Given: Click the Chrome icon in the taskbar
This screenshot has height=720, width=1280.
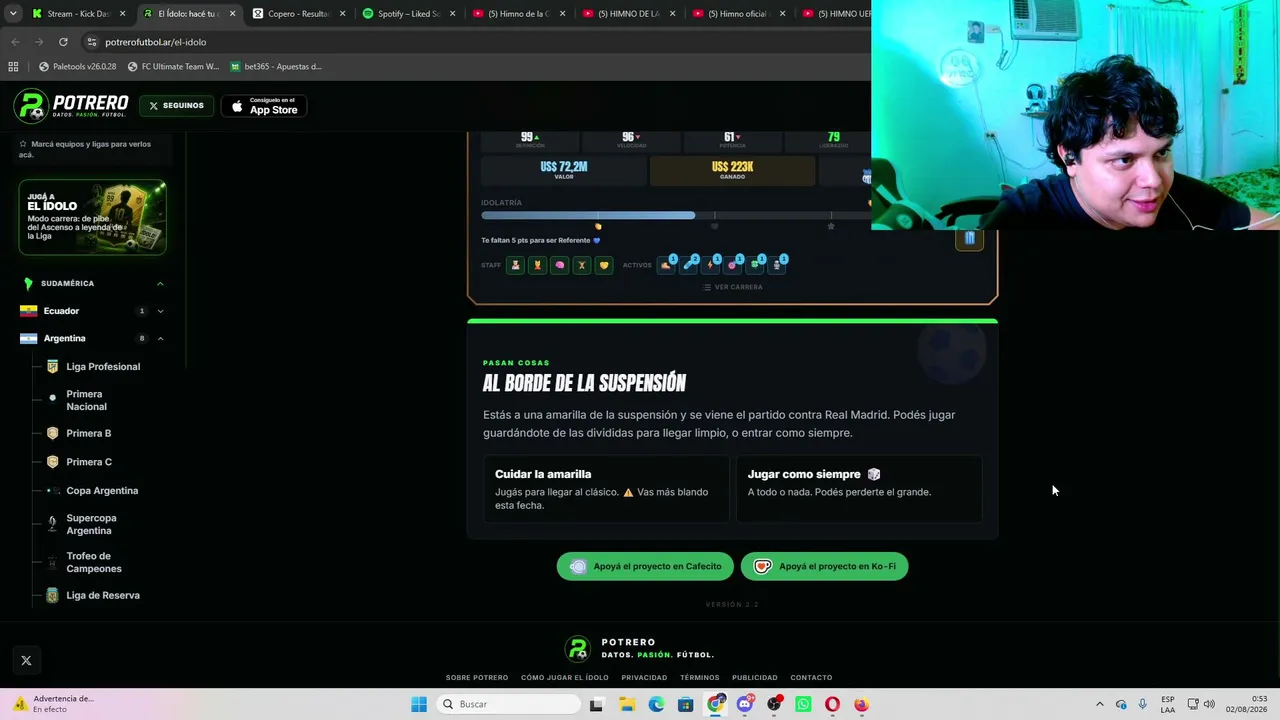Looking at the screenshot, I should pos(716,704).
